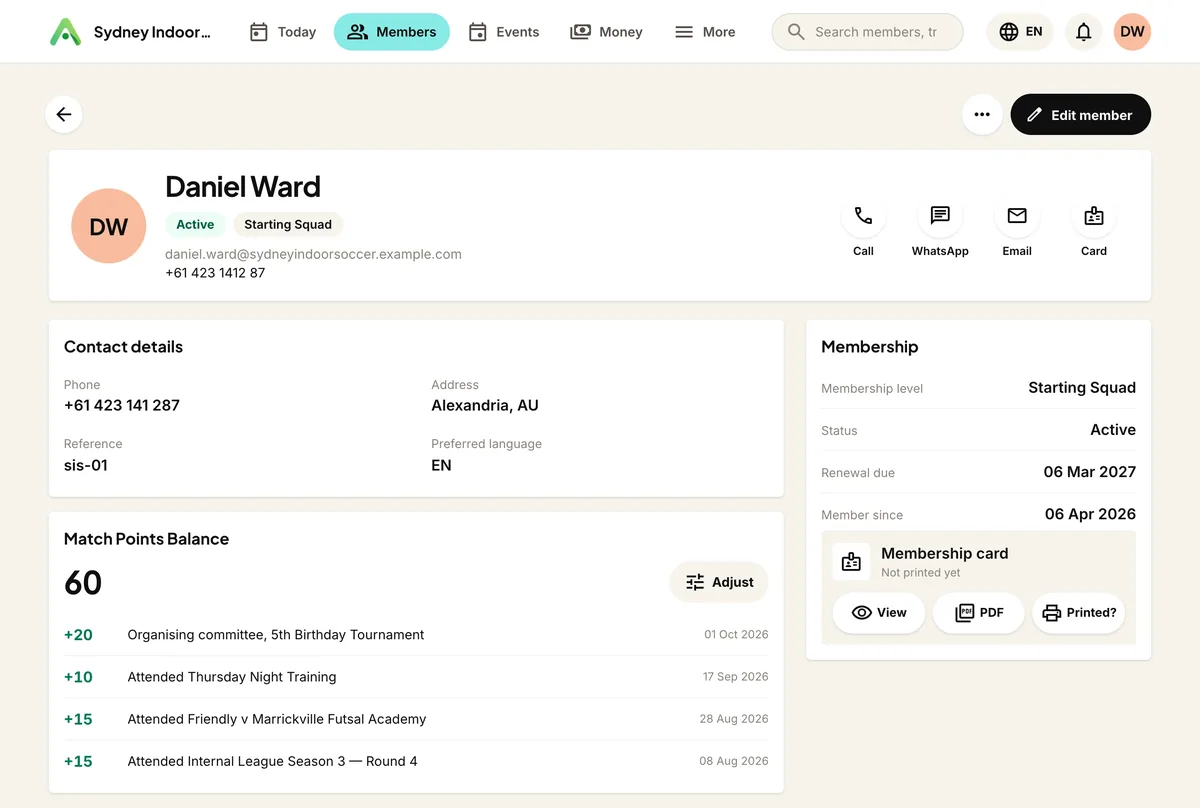Download the membership card PDF
Screen dimensions: 1200x808
(979, 613)
